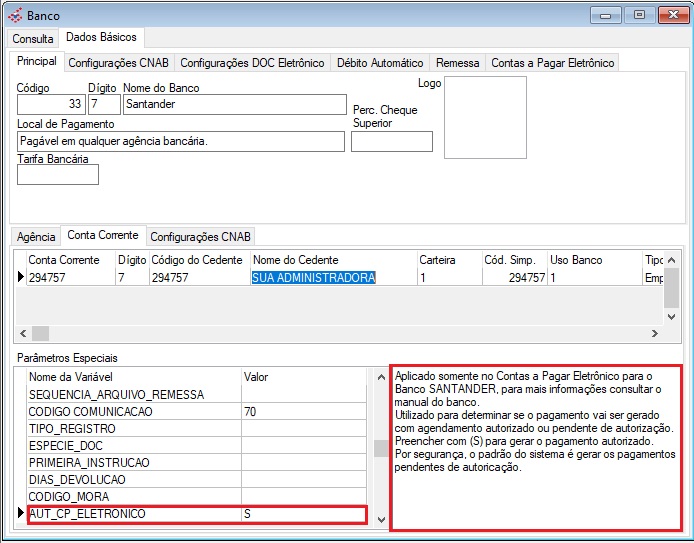This screenshot has width=694, height=543.
Task: Click the Perc. Cheque Superior field
Action: [391, 141]
